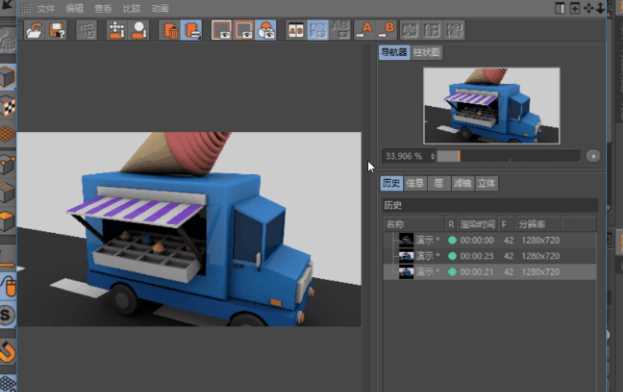This screenshot has width=623, height=392.
Task: Click the zoom slider bar in the navigator
Action: [x=508, y=156]
